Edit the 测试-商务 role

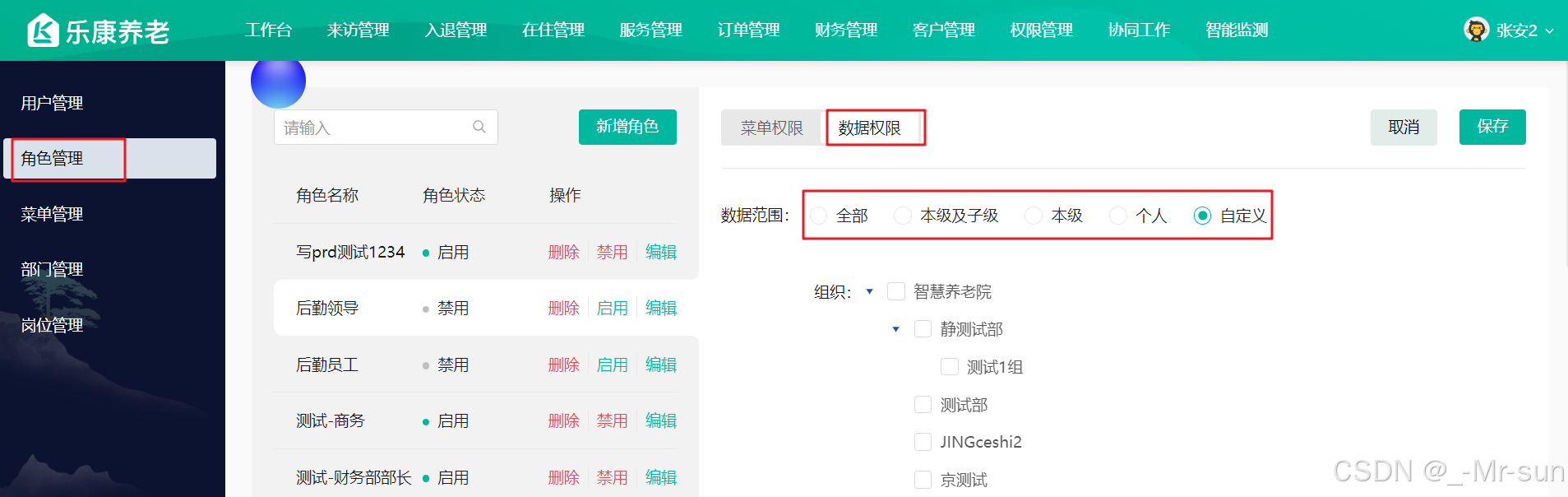coord(661,420)
